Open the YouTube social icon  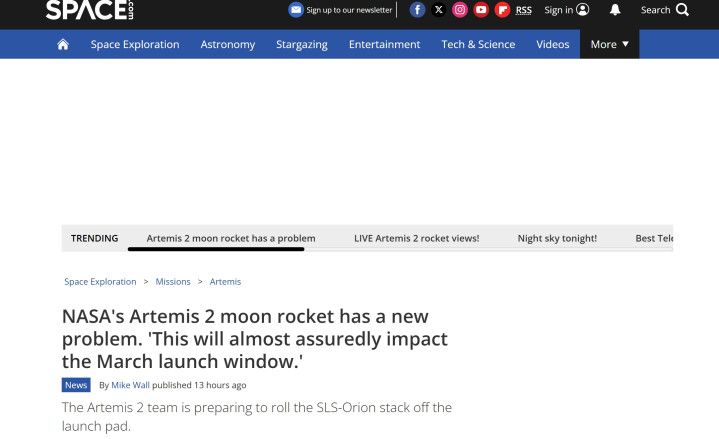[481, 10]
